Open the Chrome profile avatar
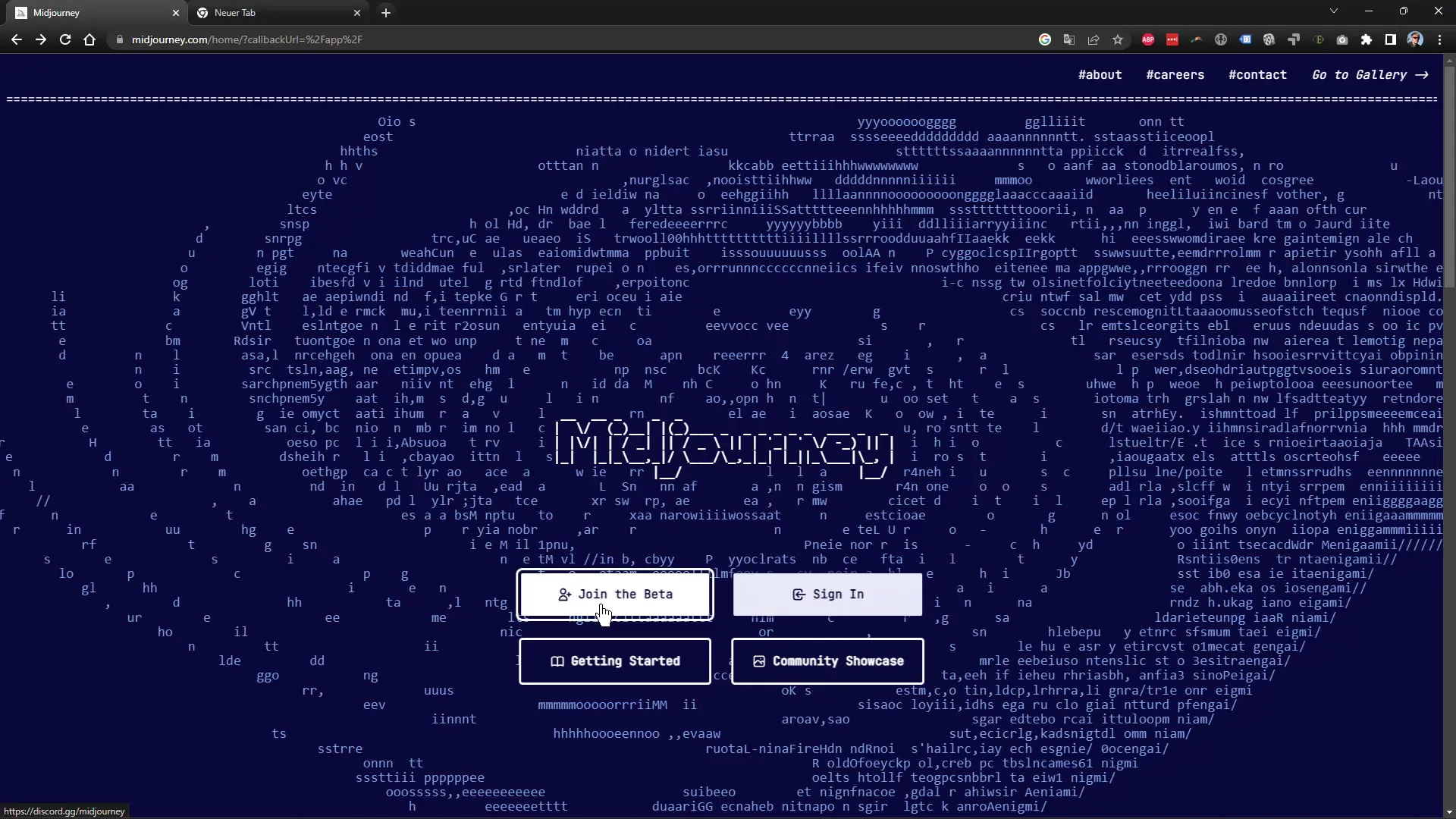Screen dimensions: 1456x819 click(1415, 39)
